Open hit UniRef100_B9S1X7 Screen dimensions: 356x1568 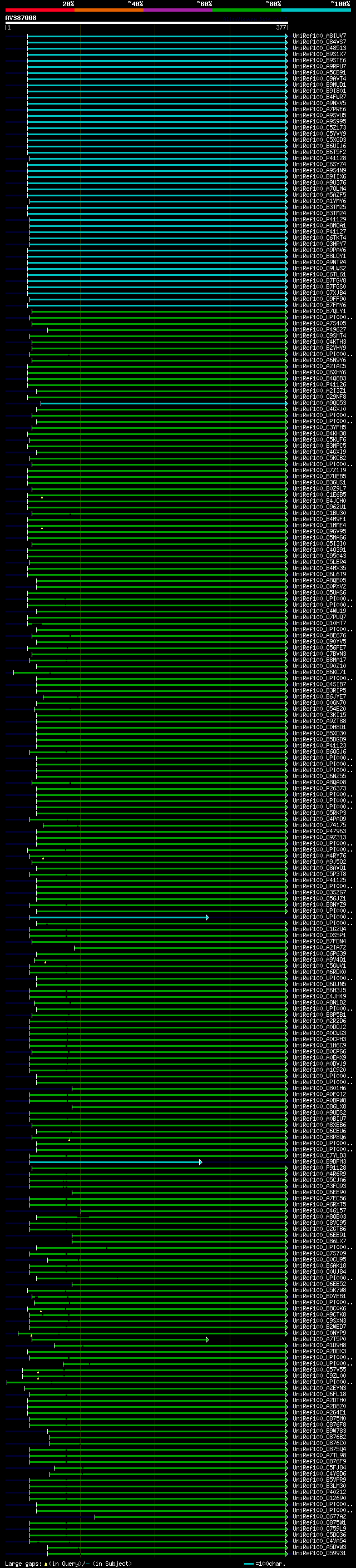click(319, 54)
